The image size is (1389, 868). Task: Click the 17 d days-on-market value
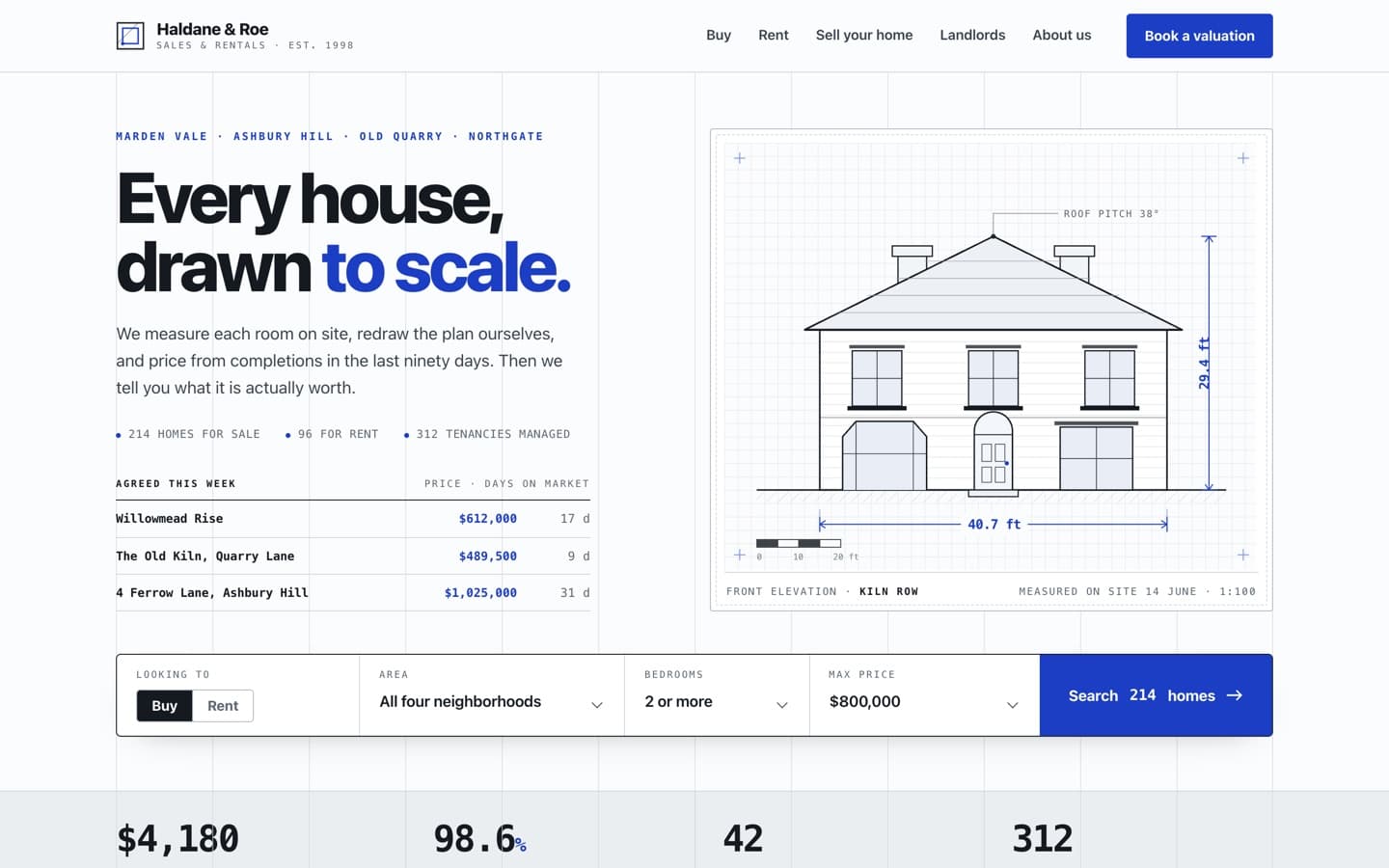575,519
